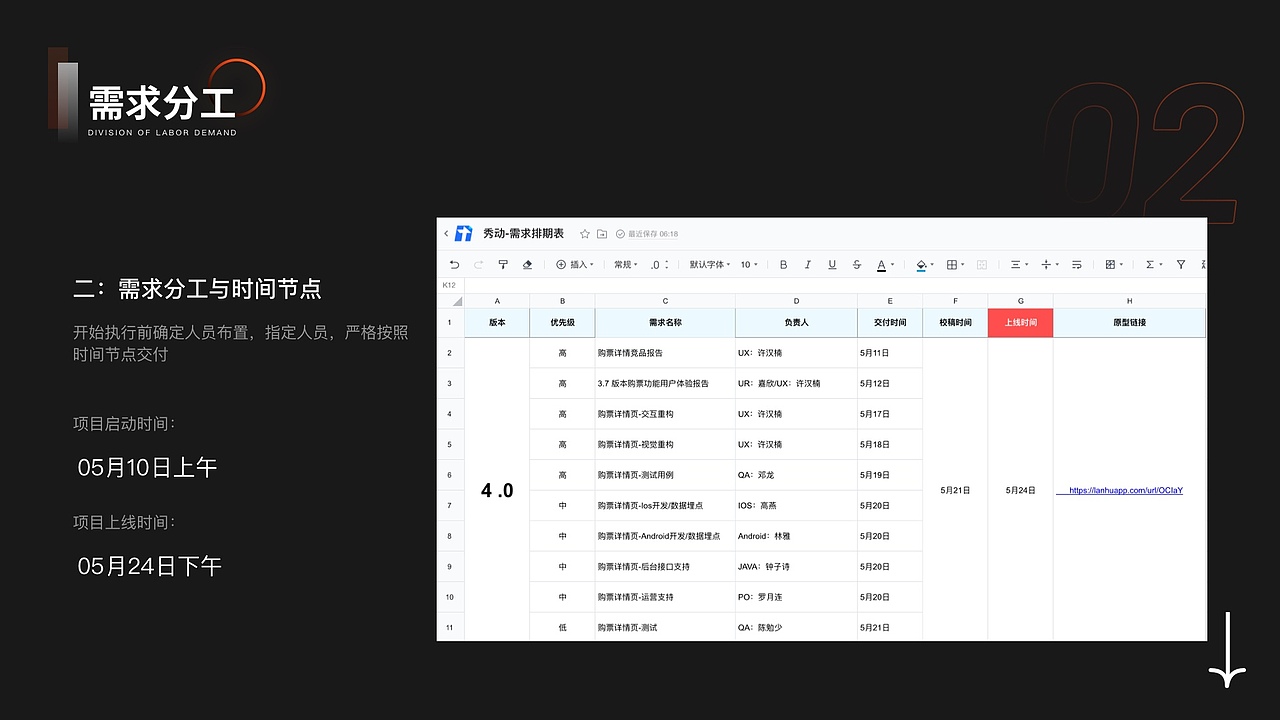Click the merge cells icon
The height and width of the screenshot is (720, 1280).
982,264
